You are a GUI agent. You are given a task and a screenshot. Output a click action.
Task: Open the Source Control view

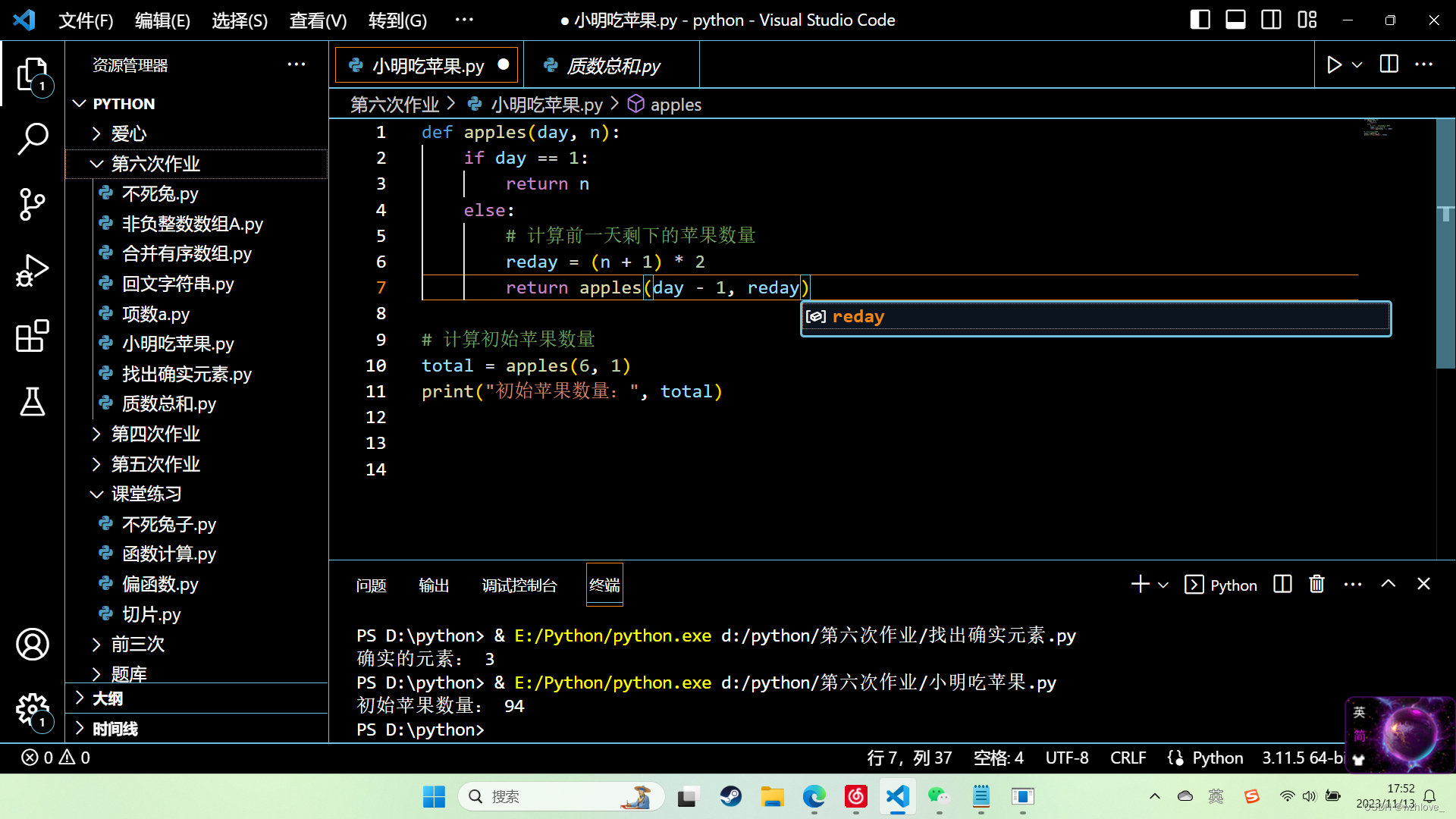click(x=33, y=204)
